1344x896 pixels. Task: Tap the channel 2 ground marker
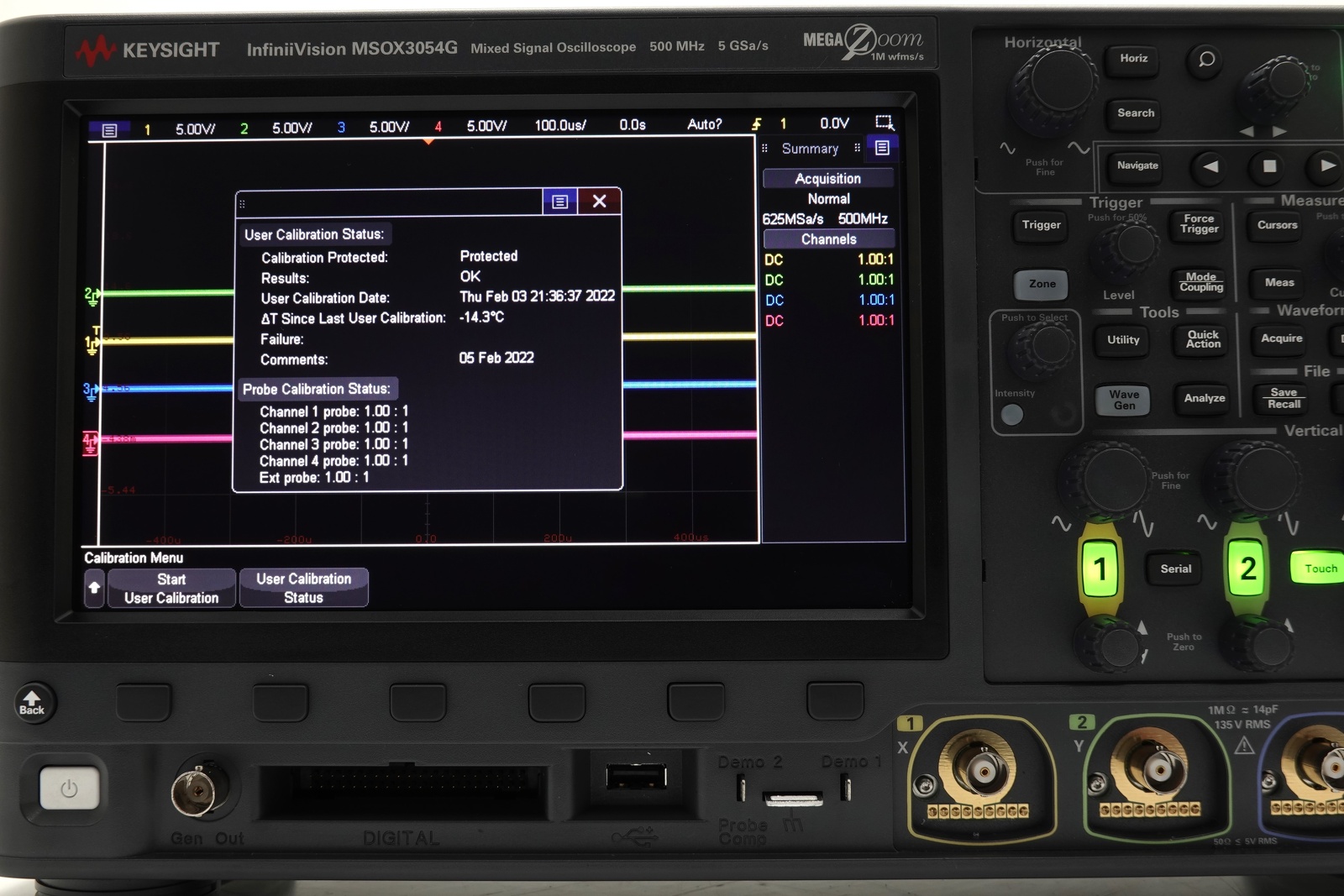92,296
